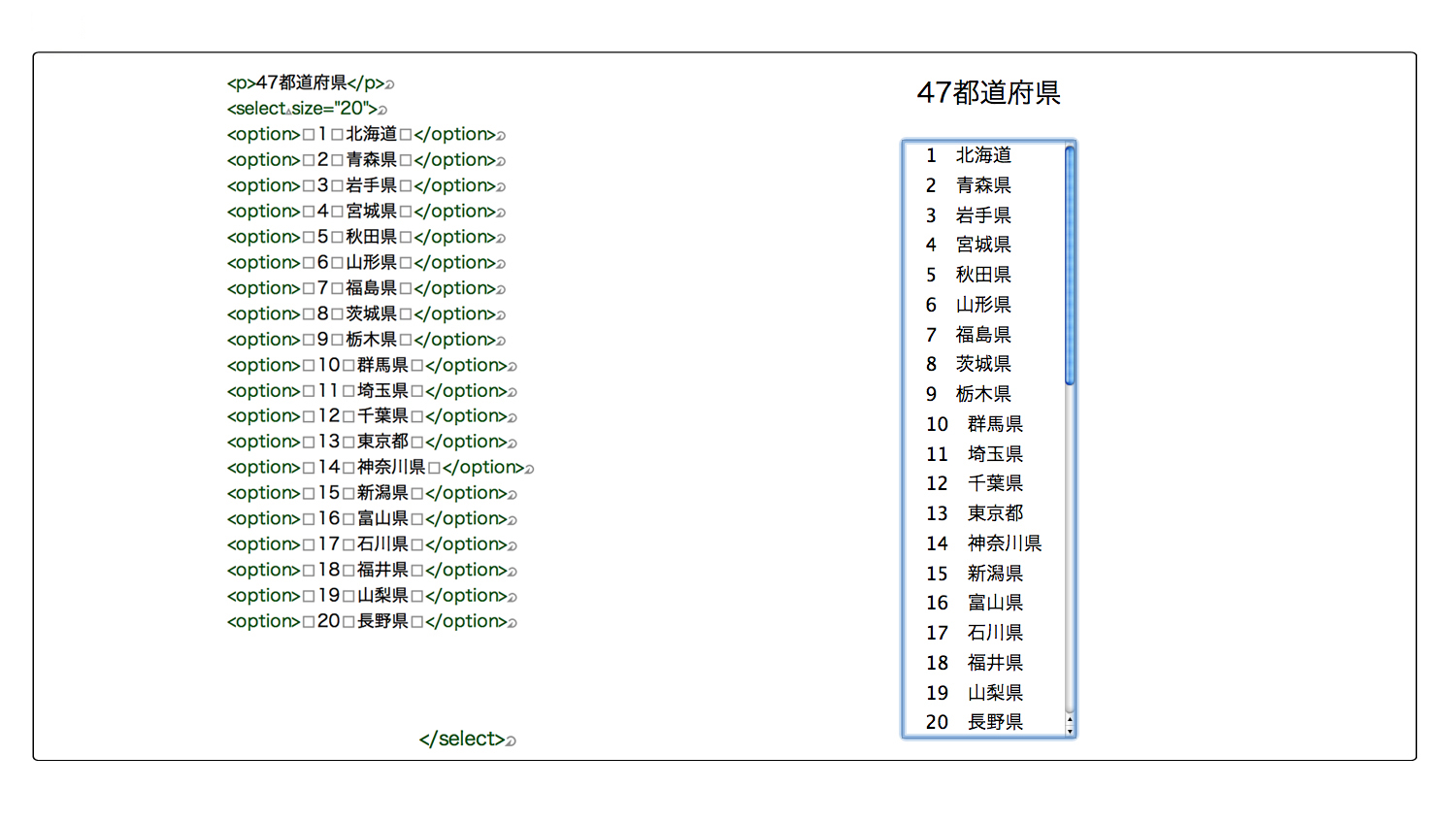Select option 3 岩手県 in the listbox
This screenshot has height=822, width=1456.
tap(983, 215)
